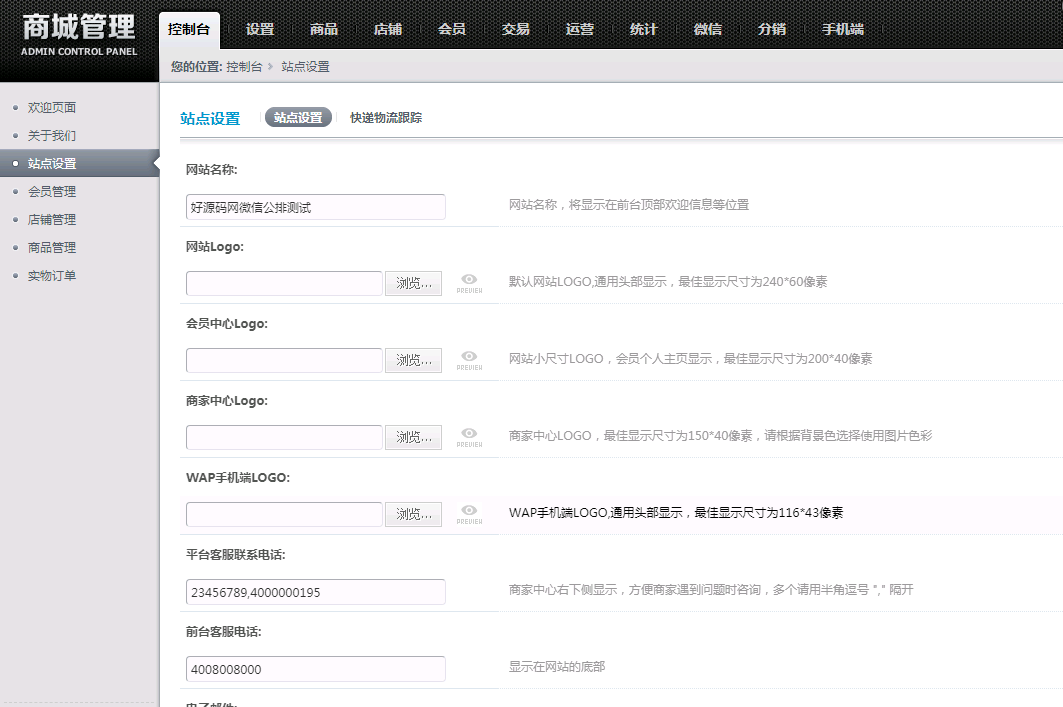Click the 网站名称 hint text
Screen dimensions: 1063x707
pos(629,205)
